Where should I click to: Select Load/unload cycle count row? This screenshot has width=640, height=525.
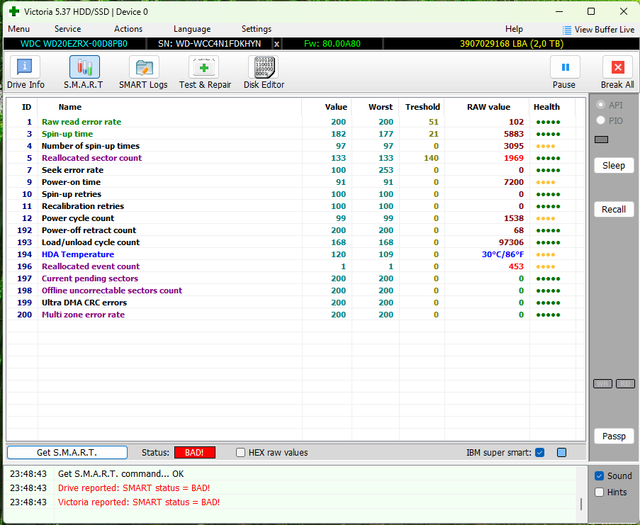(296, 242)
